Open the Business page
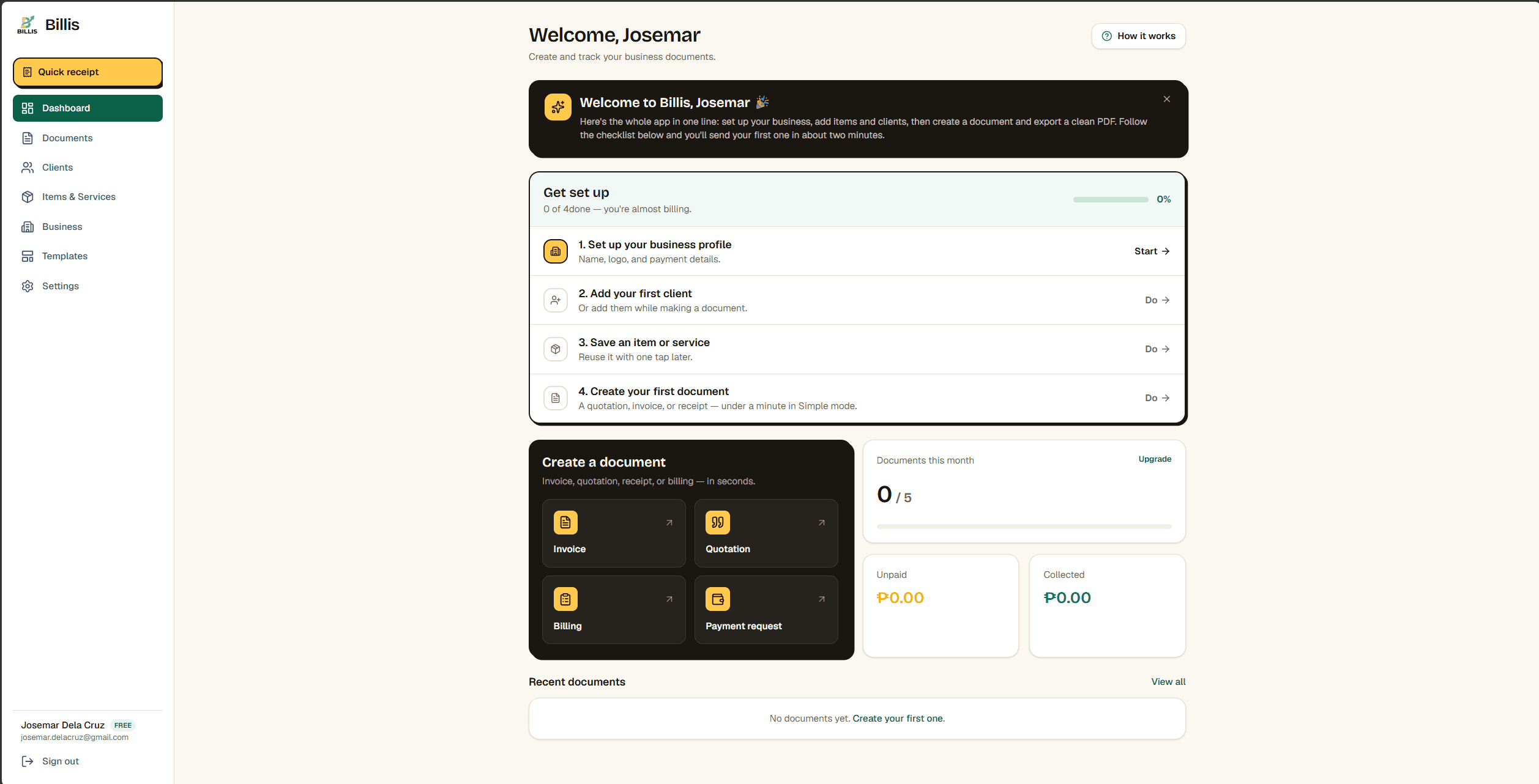1539x784 pixels. tap(88, 227)
